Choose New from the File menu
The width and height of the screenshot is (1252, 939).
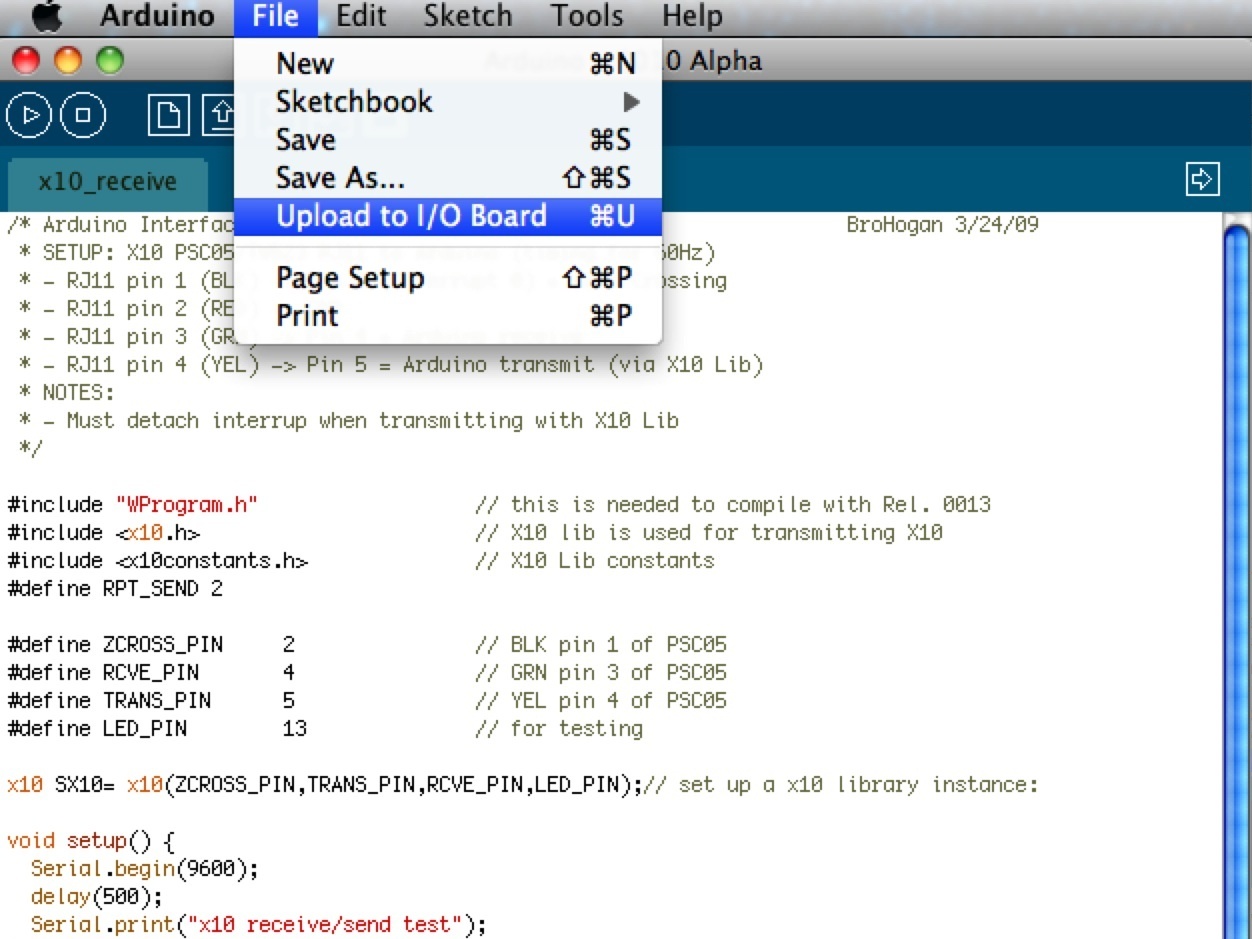447,64
